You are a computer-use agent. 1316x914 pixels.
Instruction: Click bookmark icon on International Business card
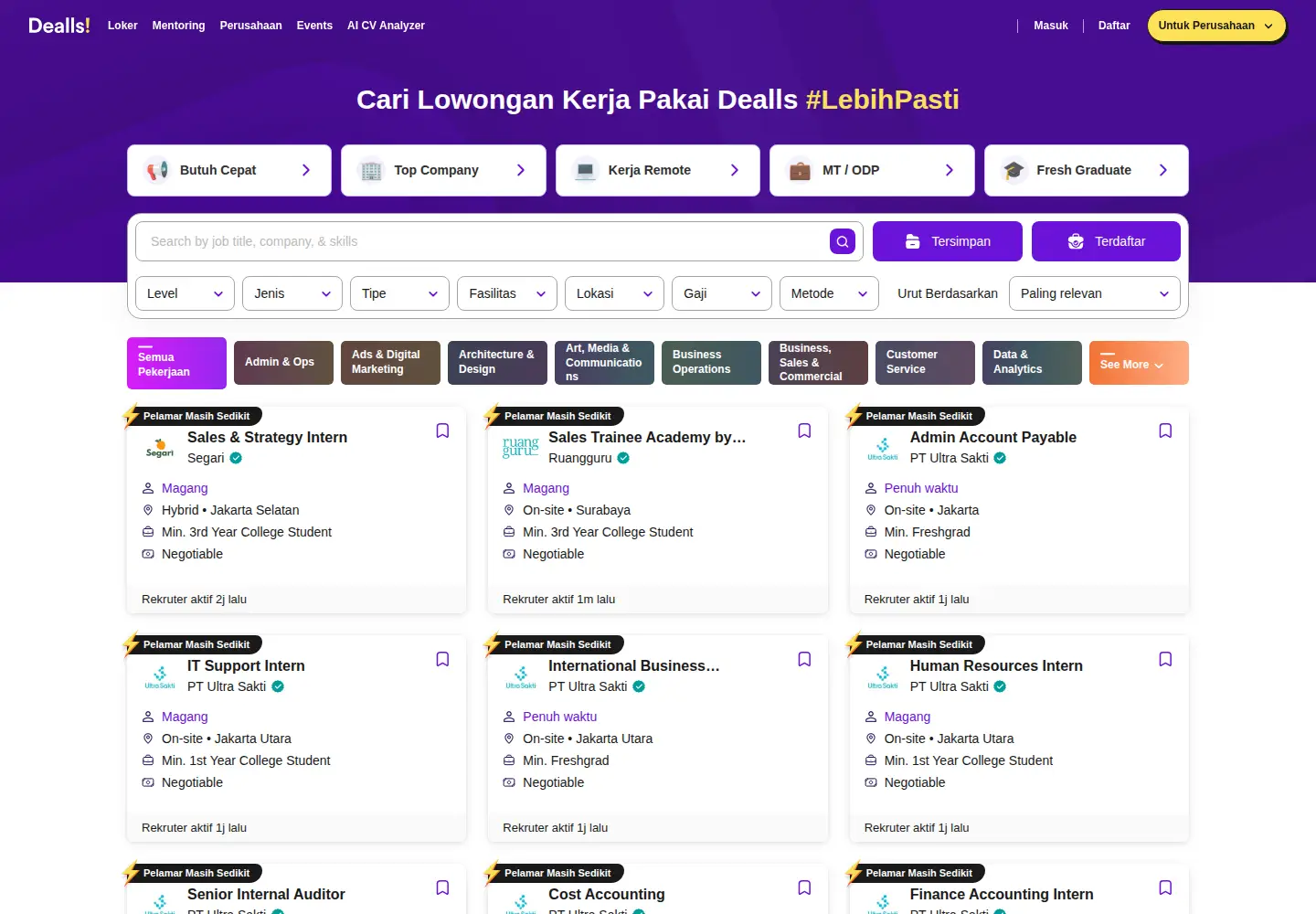tap(804, 659)
